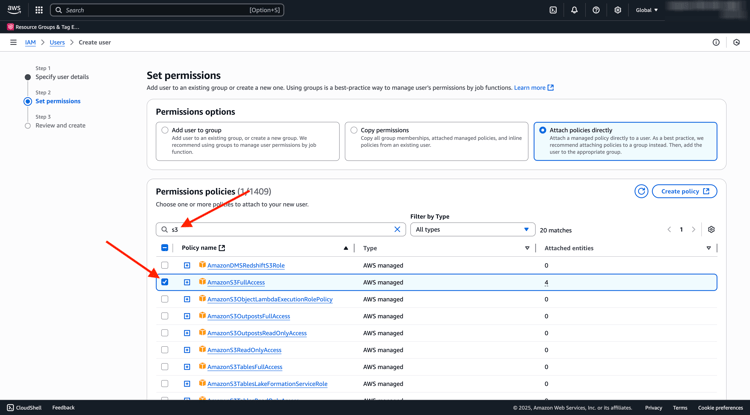Viewport: 750px width, 415px height.
Task: Open the help question mark icon
Action: click(x=596, y=10)
